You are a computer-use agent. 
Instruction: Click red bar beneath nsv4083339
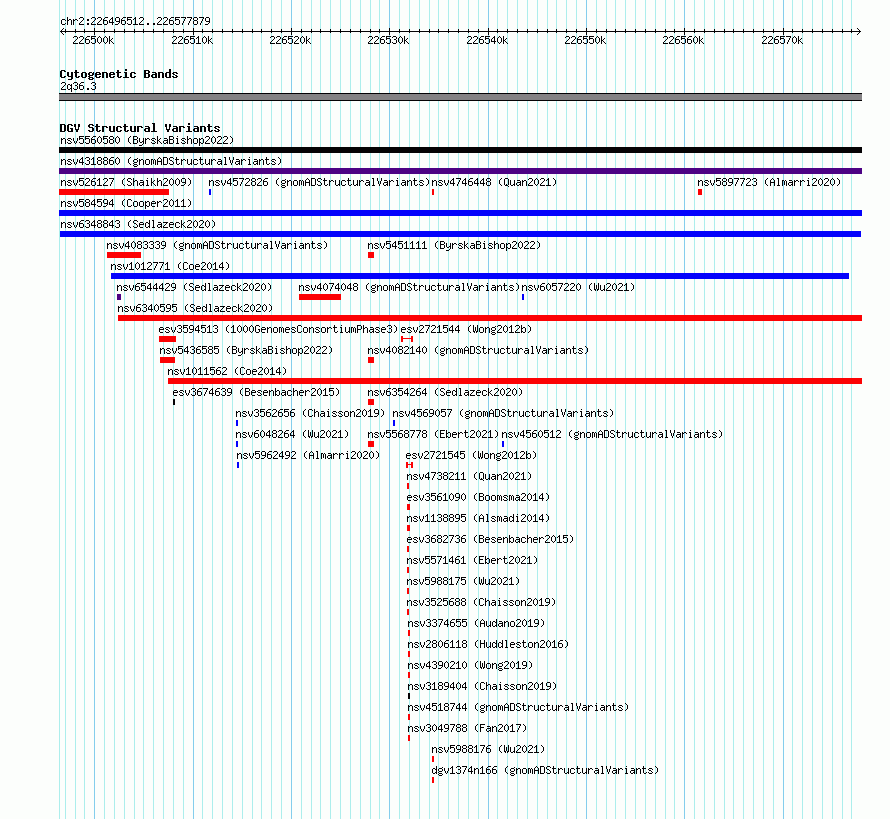tap(124, 255)
